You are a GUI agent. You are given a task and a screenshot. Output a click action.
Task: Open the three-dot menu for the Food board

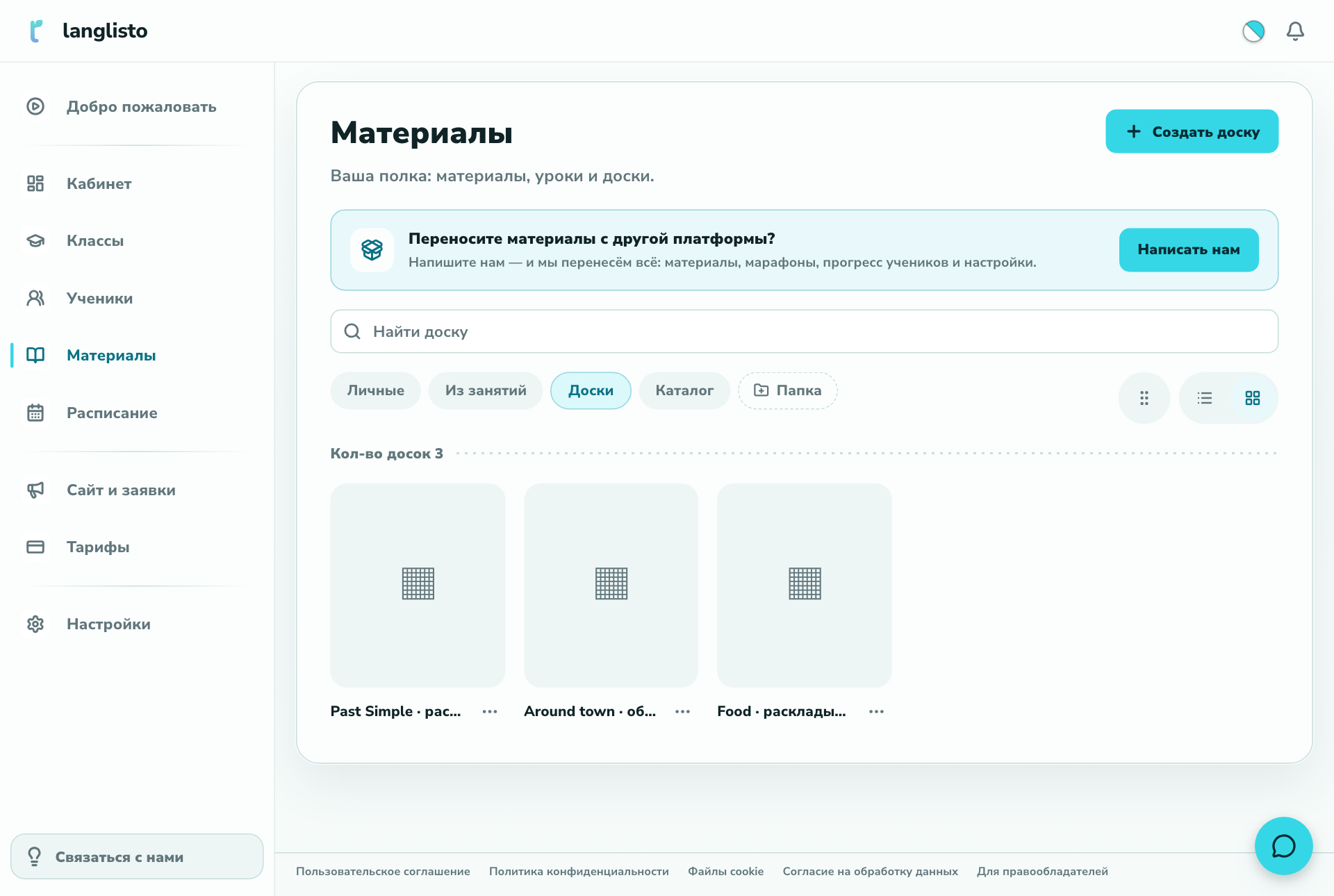[x=877, y=711]
